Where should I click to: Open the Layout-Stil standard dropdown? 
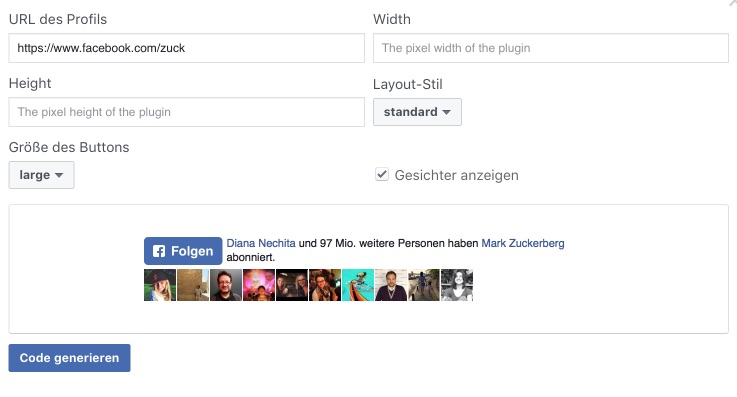pos(417,112)
